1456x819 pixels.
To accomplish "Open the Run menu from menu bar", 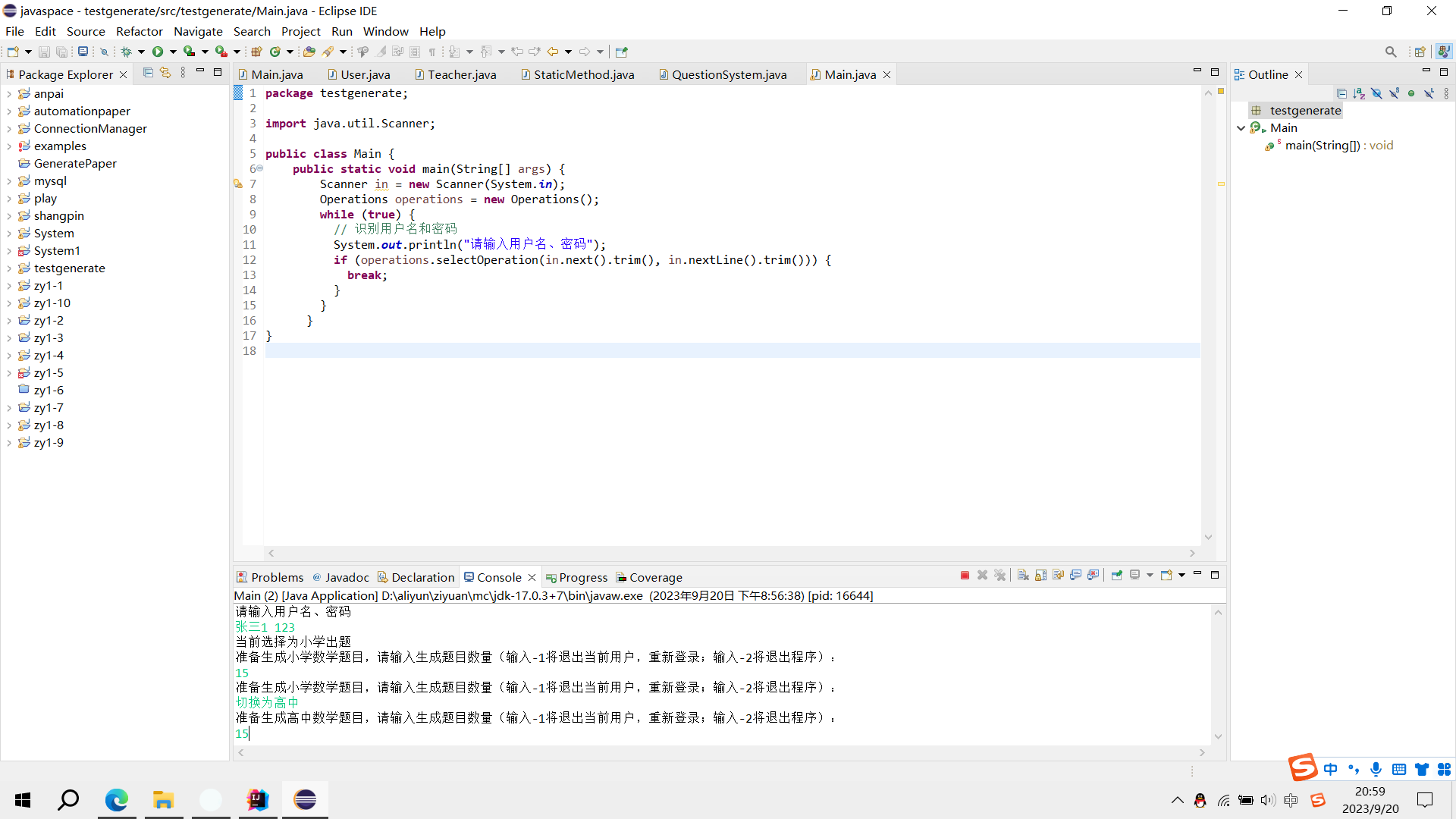I will coord(341,31).
